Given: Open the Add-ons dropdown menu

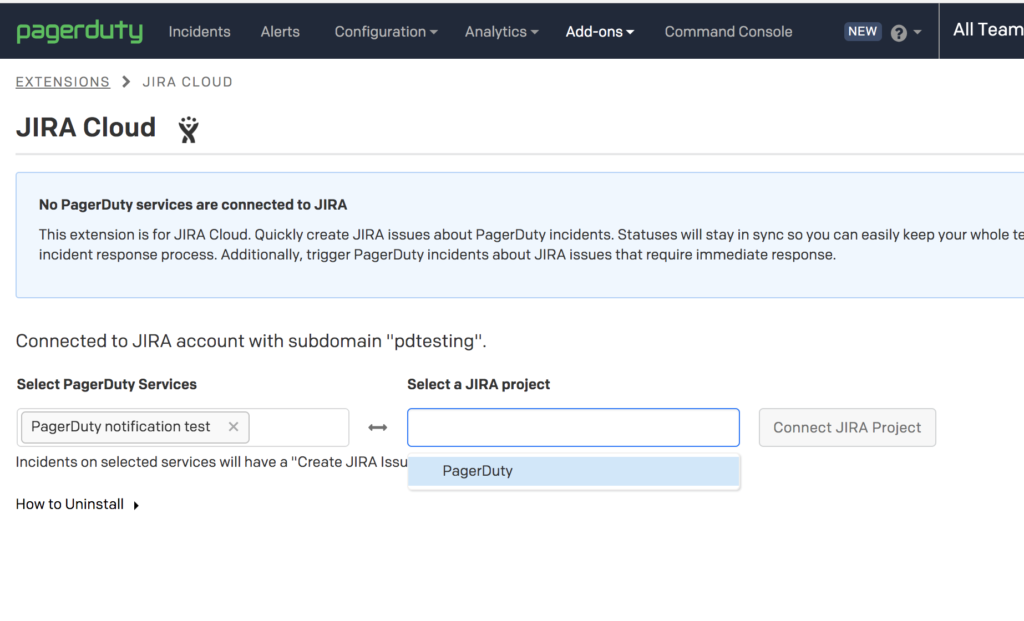Looking at the screenshot, I should (x=600, y=31).
